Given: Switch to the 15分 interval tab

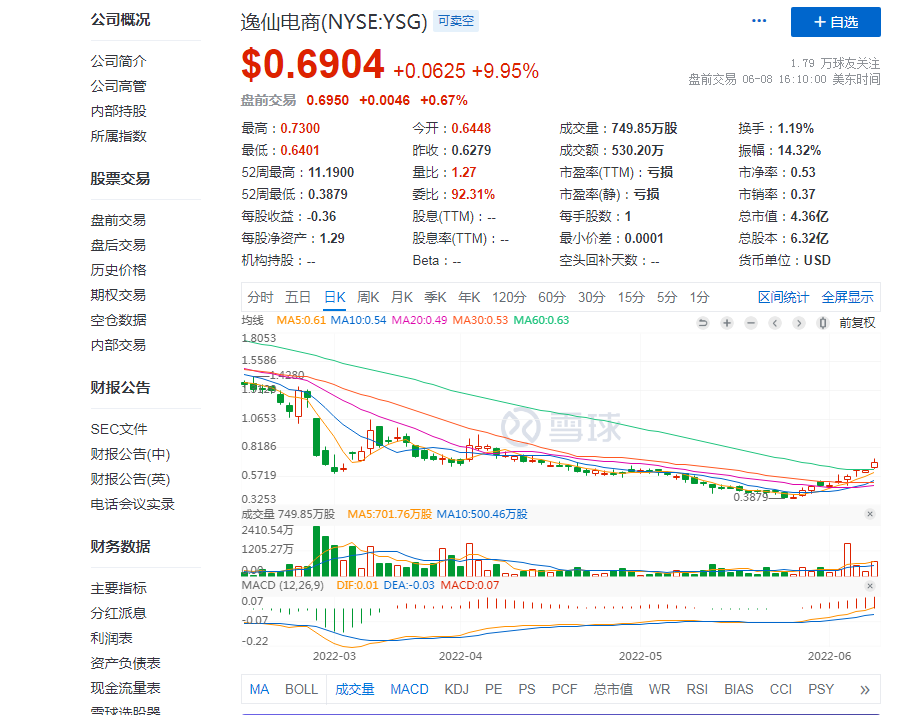Looking at the screenshot, I should pos(631,298).
